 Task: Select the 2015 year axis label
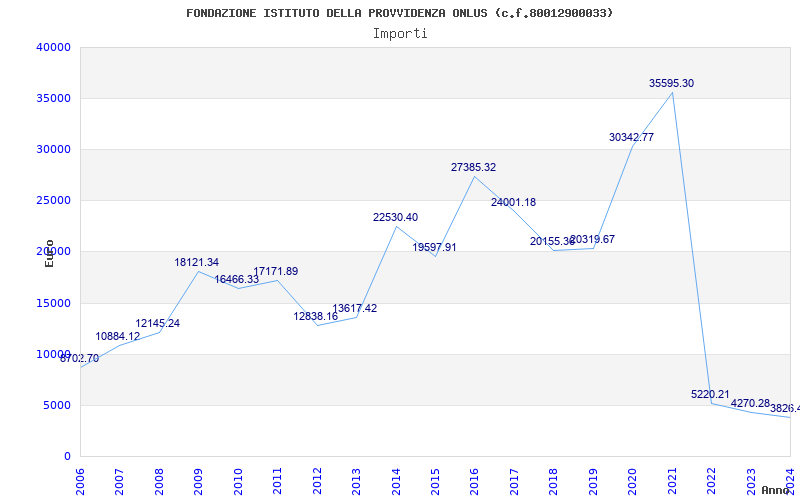[435, 482]
